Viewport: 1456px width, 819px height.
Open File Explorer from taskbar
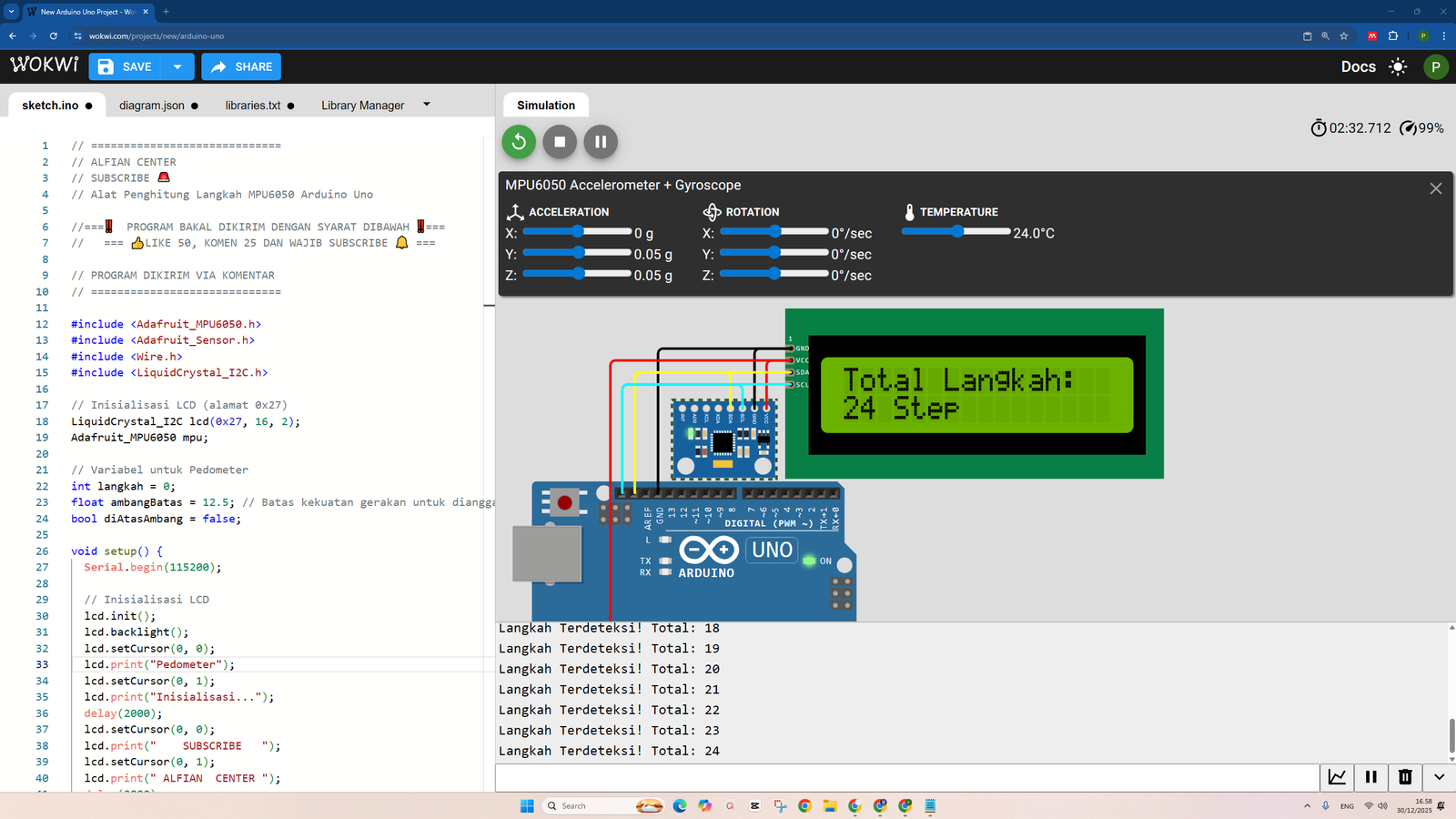pos(830,805)
